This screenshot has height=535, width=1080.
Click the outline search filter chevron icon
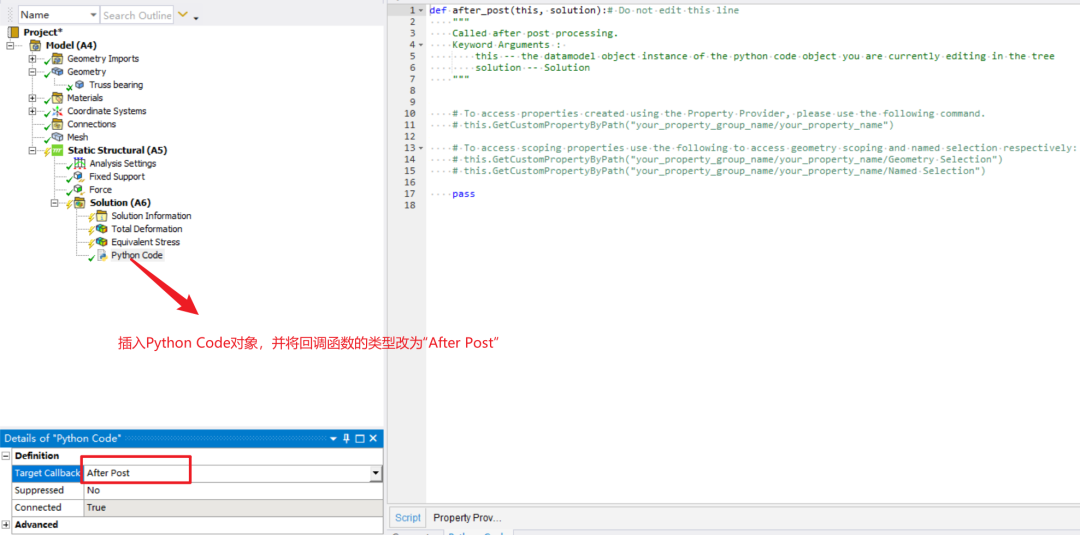click(x=183, y=14)
